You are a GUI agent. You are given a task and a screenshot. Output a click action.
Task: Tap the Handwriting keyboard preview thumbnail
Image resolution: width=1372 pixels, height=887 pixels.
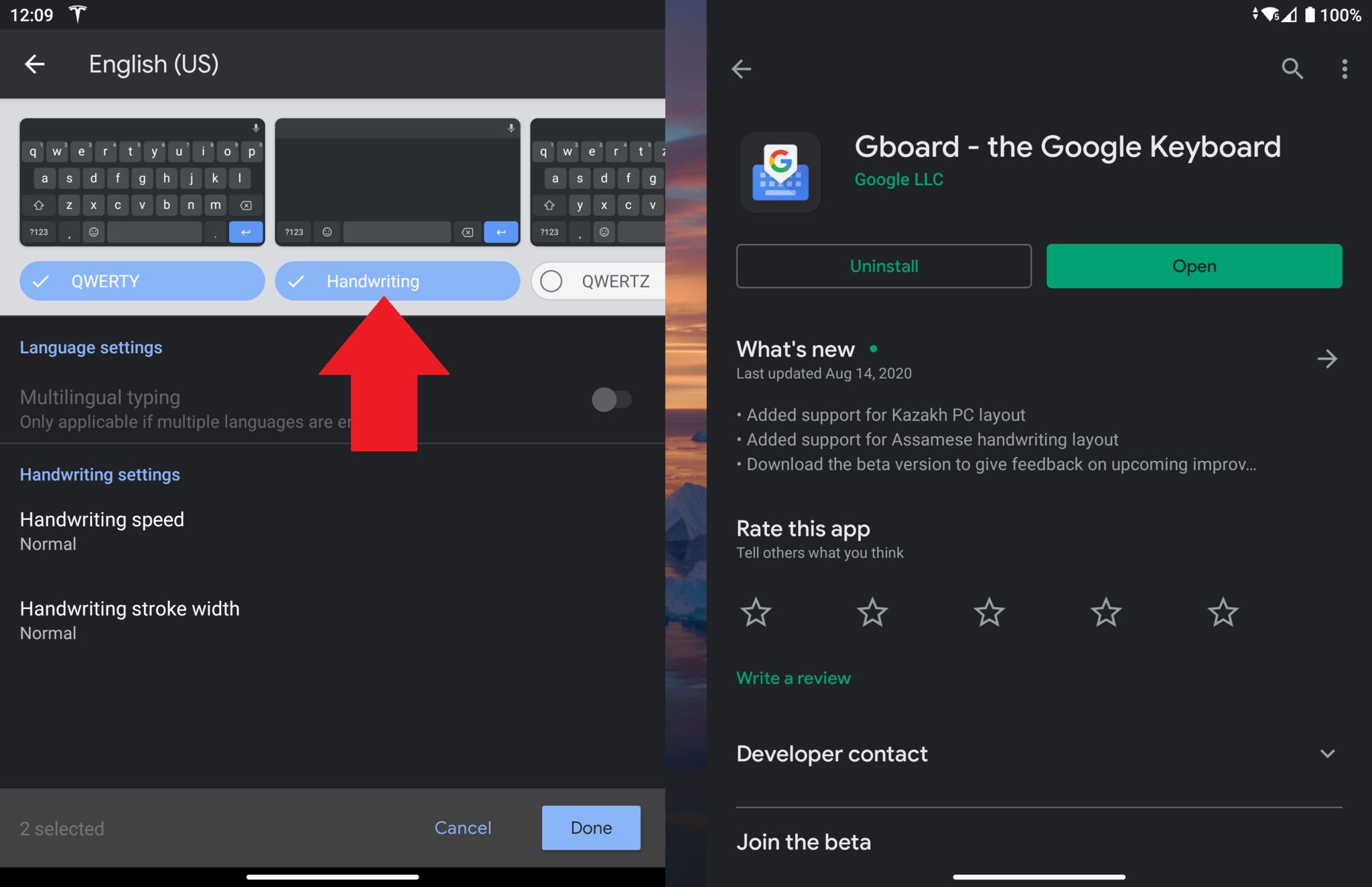[397, 182]
